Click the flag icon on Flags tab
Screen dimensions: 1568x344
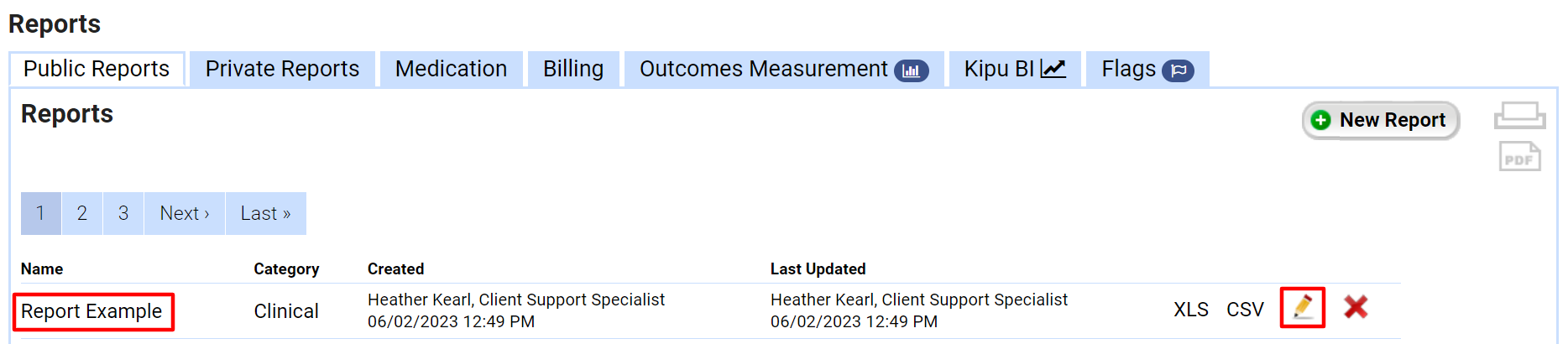click(x=1178, y=70)
